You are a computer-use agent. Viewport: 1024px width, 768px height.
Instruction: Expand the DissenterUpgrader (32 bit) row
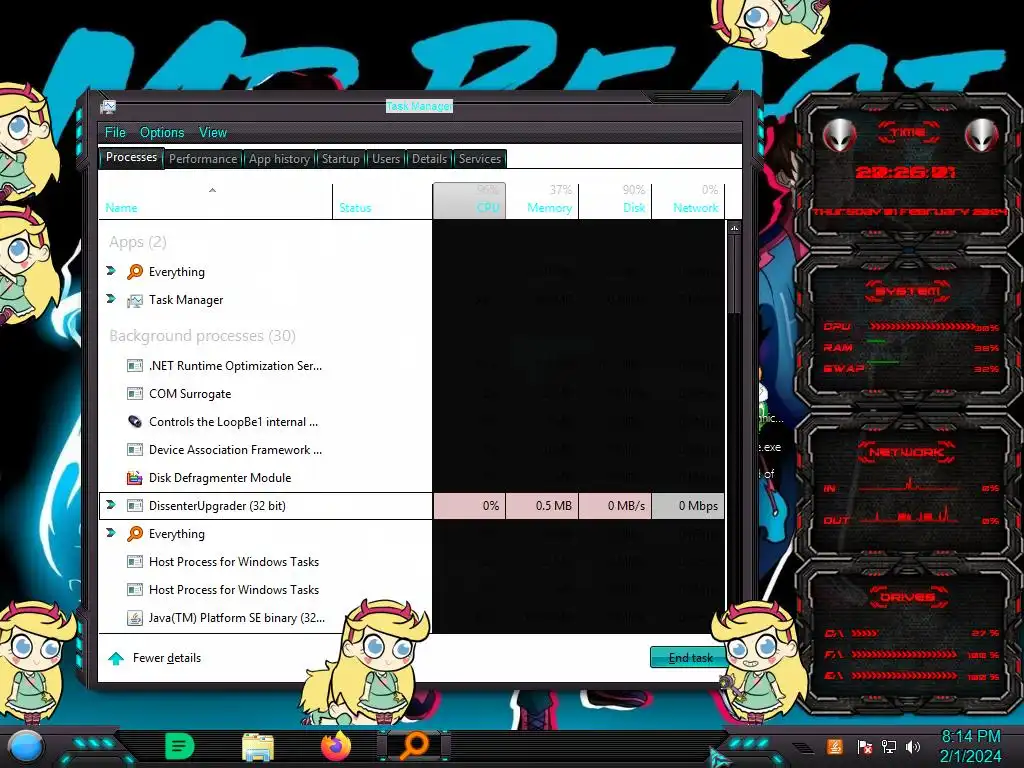pos(111,504)
